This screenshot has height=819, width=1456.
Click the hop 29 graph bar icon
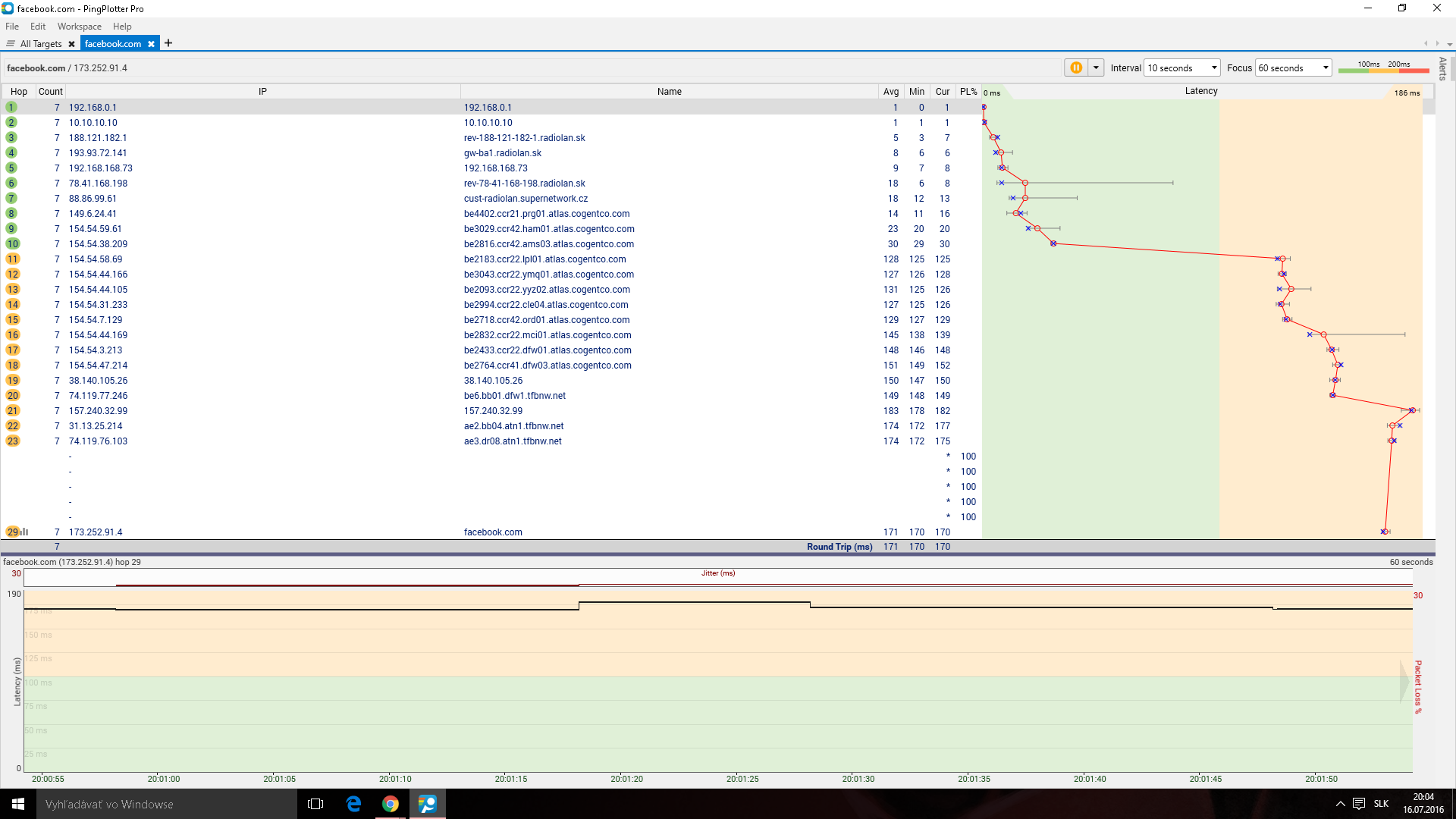pyautogui.click(x=25, y=532)
